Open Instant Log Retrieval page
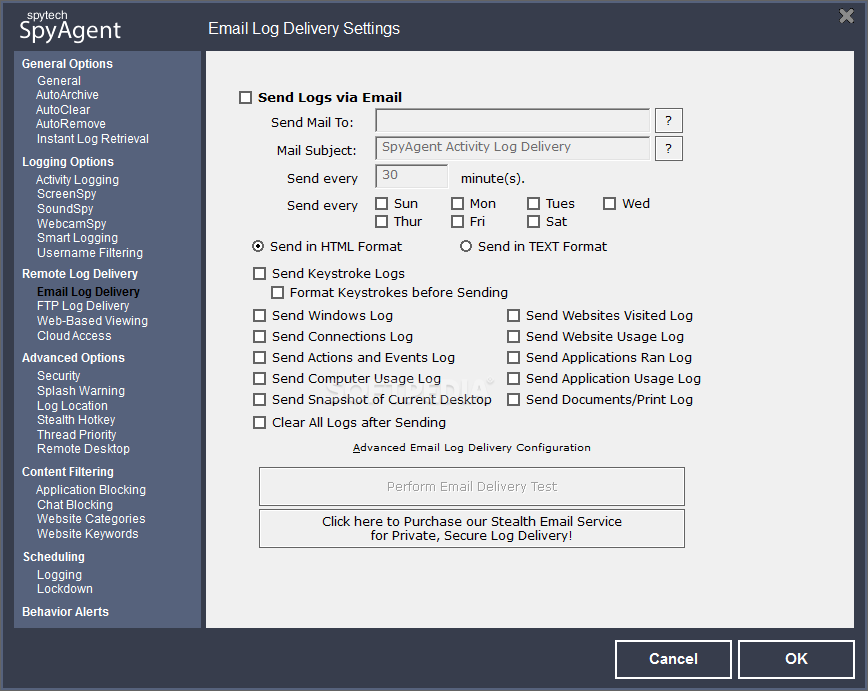868x691 pixels. [92, 139]
